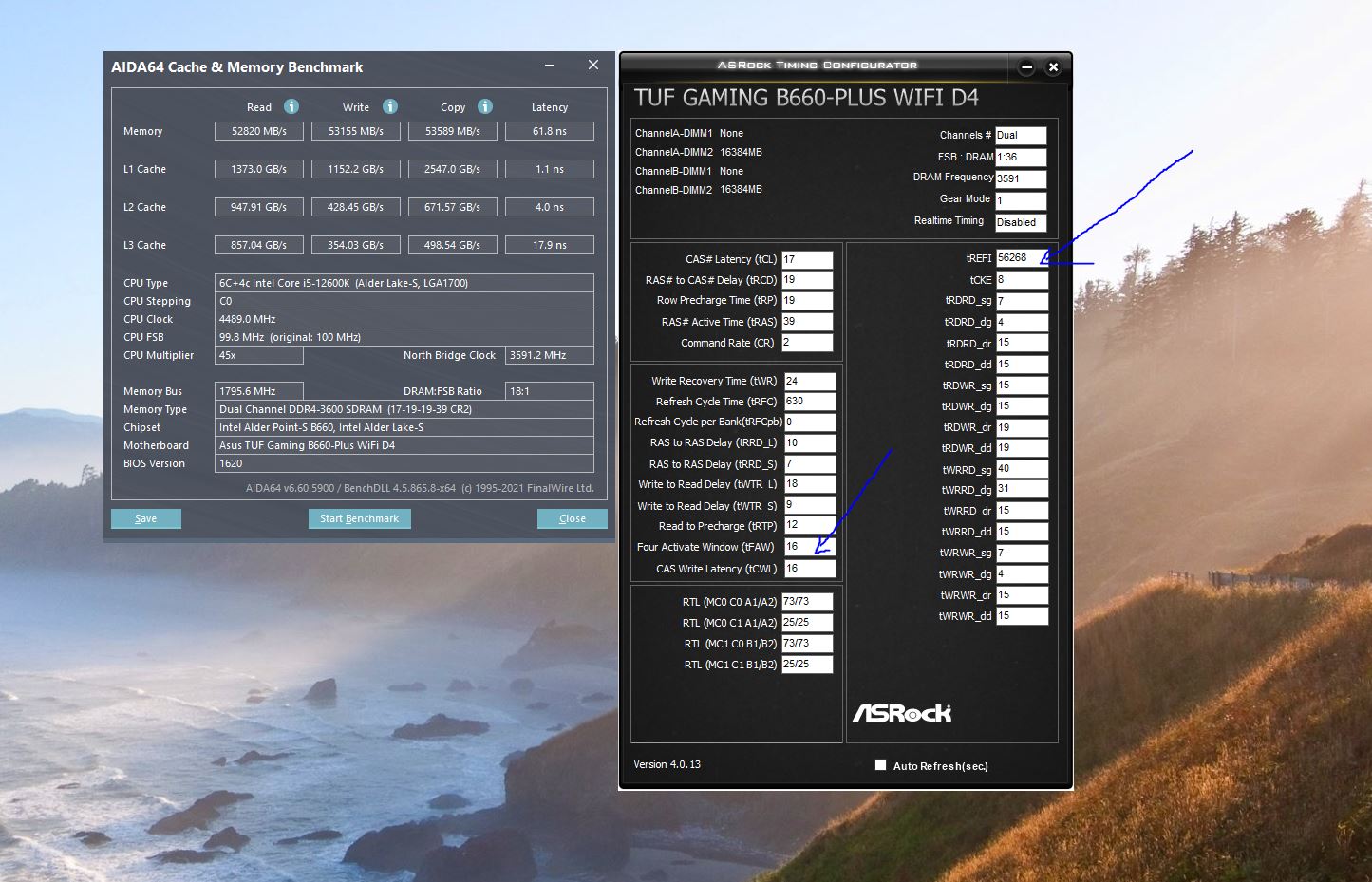This screenshot has width=1372, height=882.
Task: Select the North Bridge Clock value 3591.2 MHz
Action: pyautogui.click(x=550, y=355)
